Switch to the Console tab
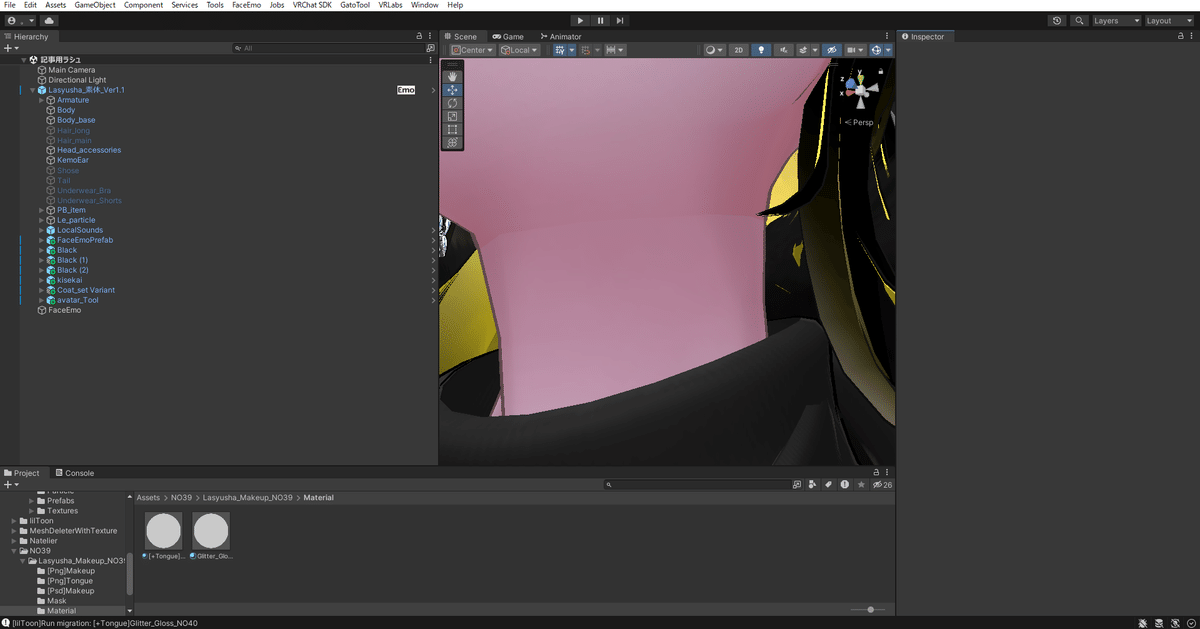This screenshot has height=629, width=1200. (74, 473)
